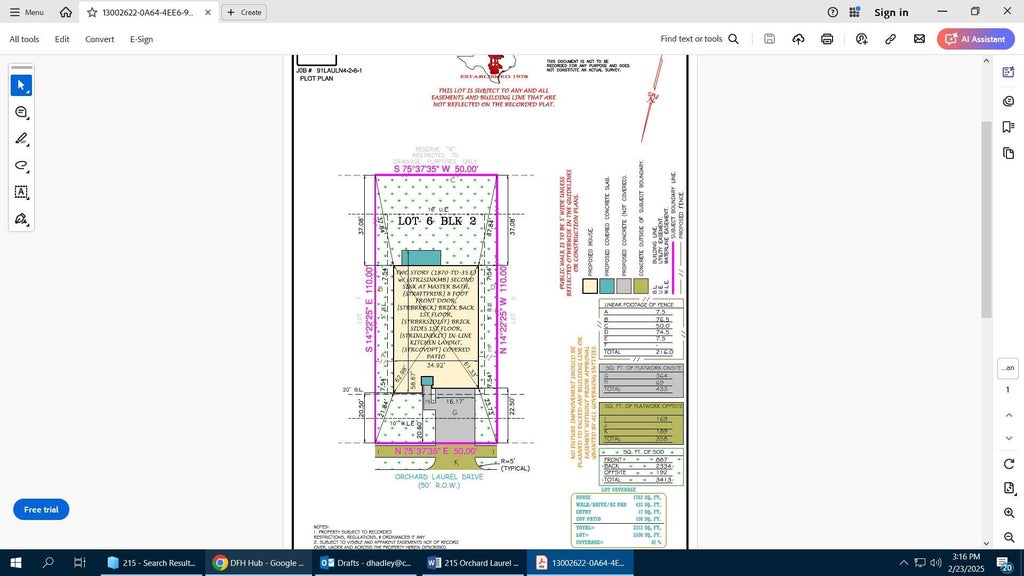This screenshot has width=1024, height=576.
Task: Rotate the page view clockwise
Action: coord(1009,464)
